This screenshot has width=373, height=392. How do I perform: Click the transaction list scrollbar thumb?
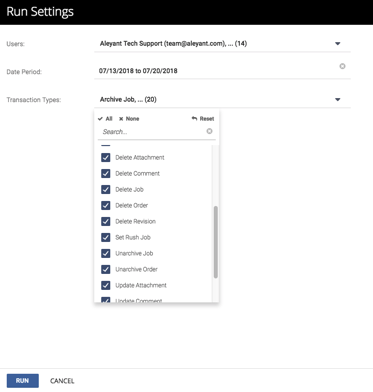click(216, 242)
